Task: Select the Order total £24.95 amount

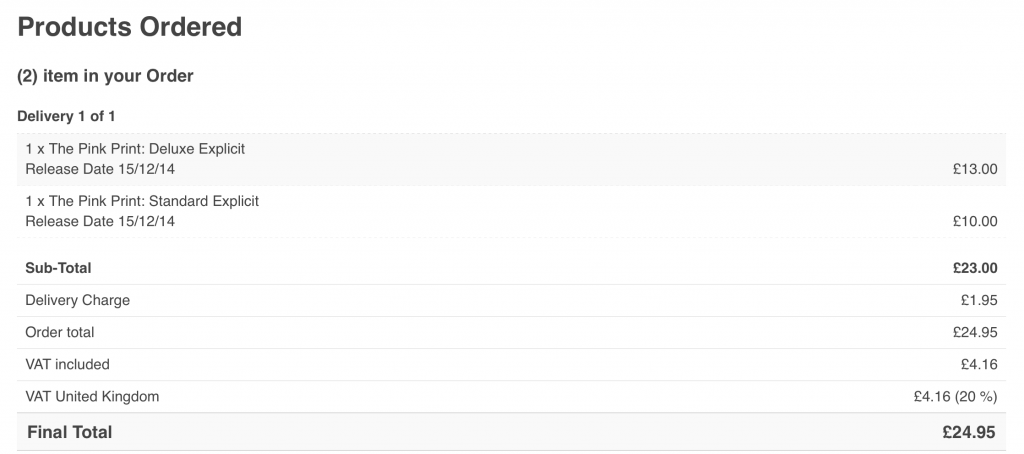Action: click(x=975, y=332)
